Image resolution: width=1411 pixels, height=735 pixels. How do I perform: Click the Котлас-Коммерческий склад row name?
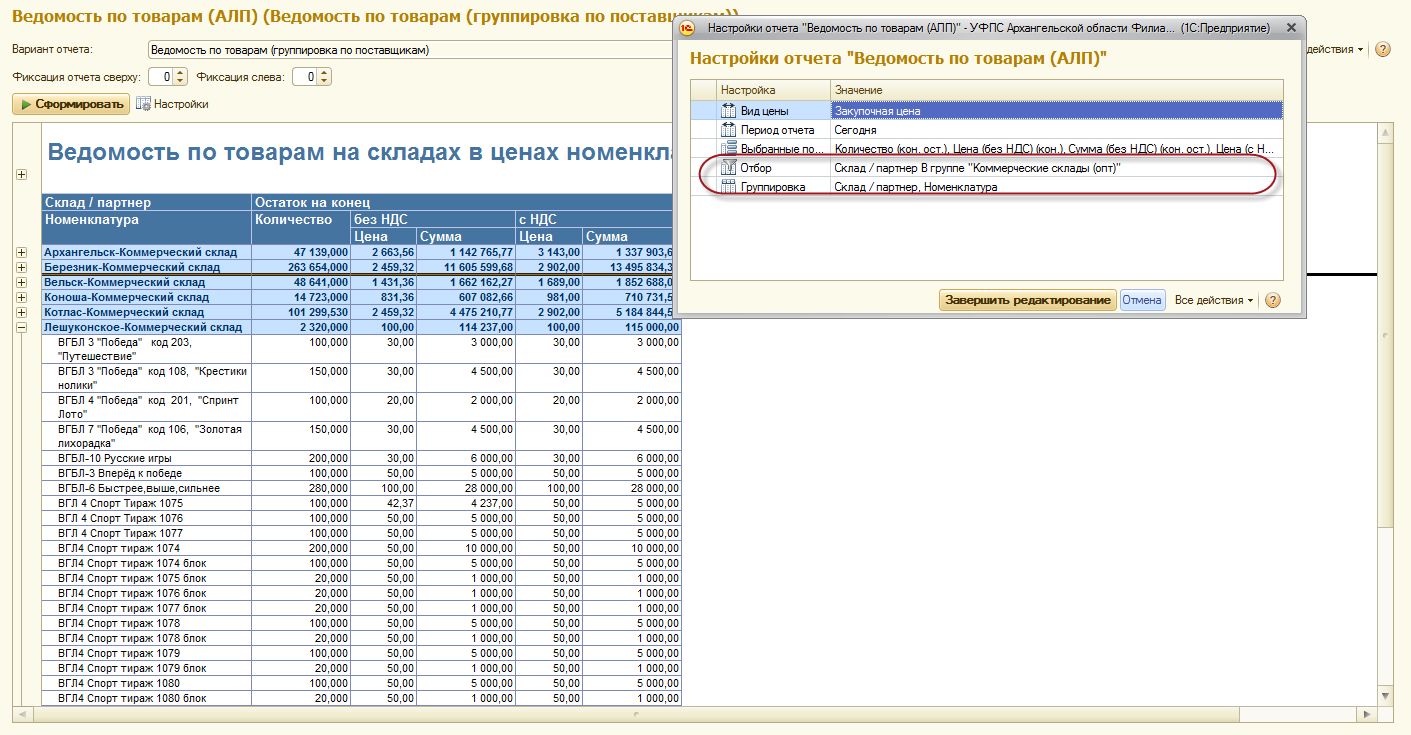[x=124, y=312]
